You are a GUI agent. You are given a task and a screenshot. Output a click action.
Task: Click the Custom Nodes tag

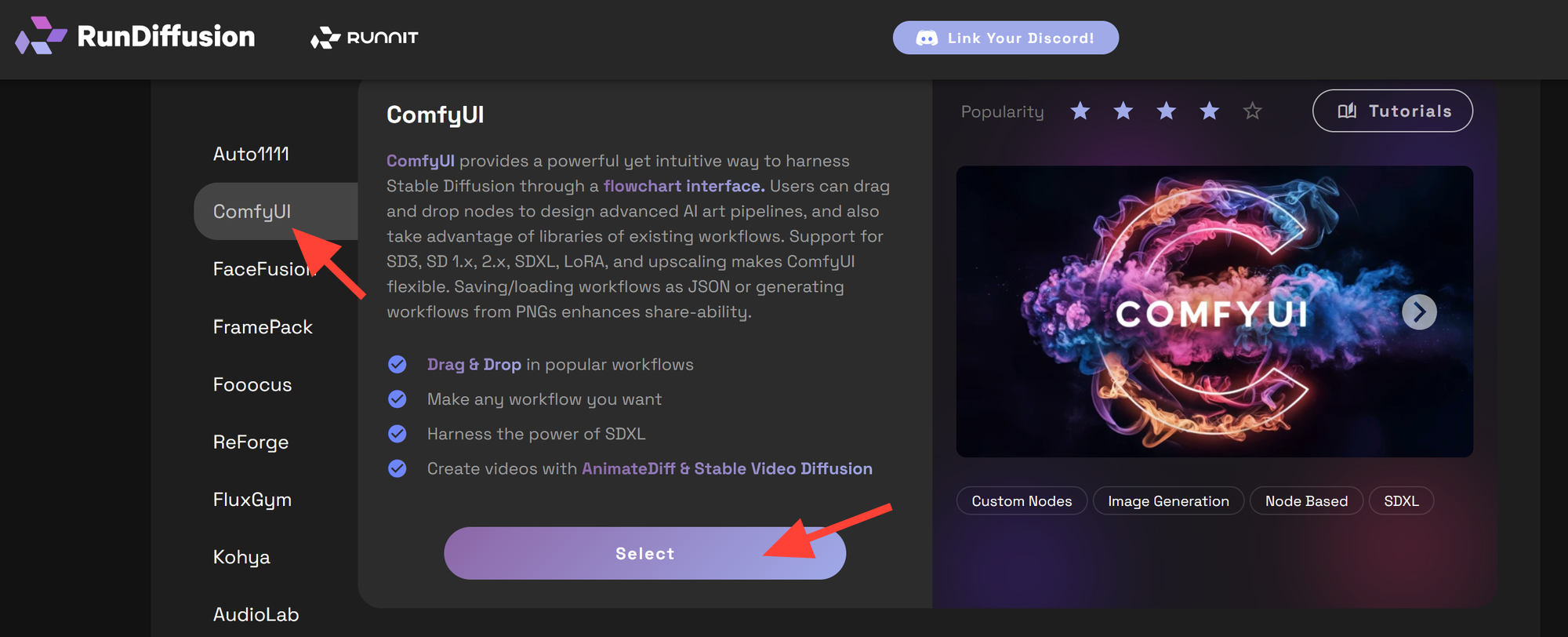pos(1022,501)
